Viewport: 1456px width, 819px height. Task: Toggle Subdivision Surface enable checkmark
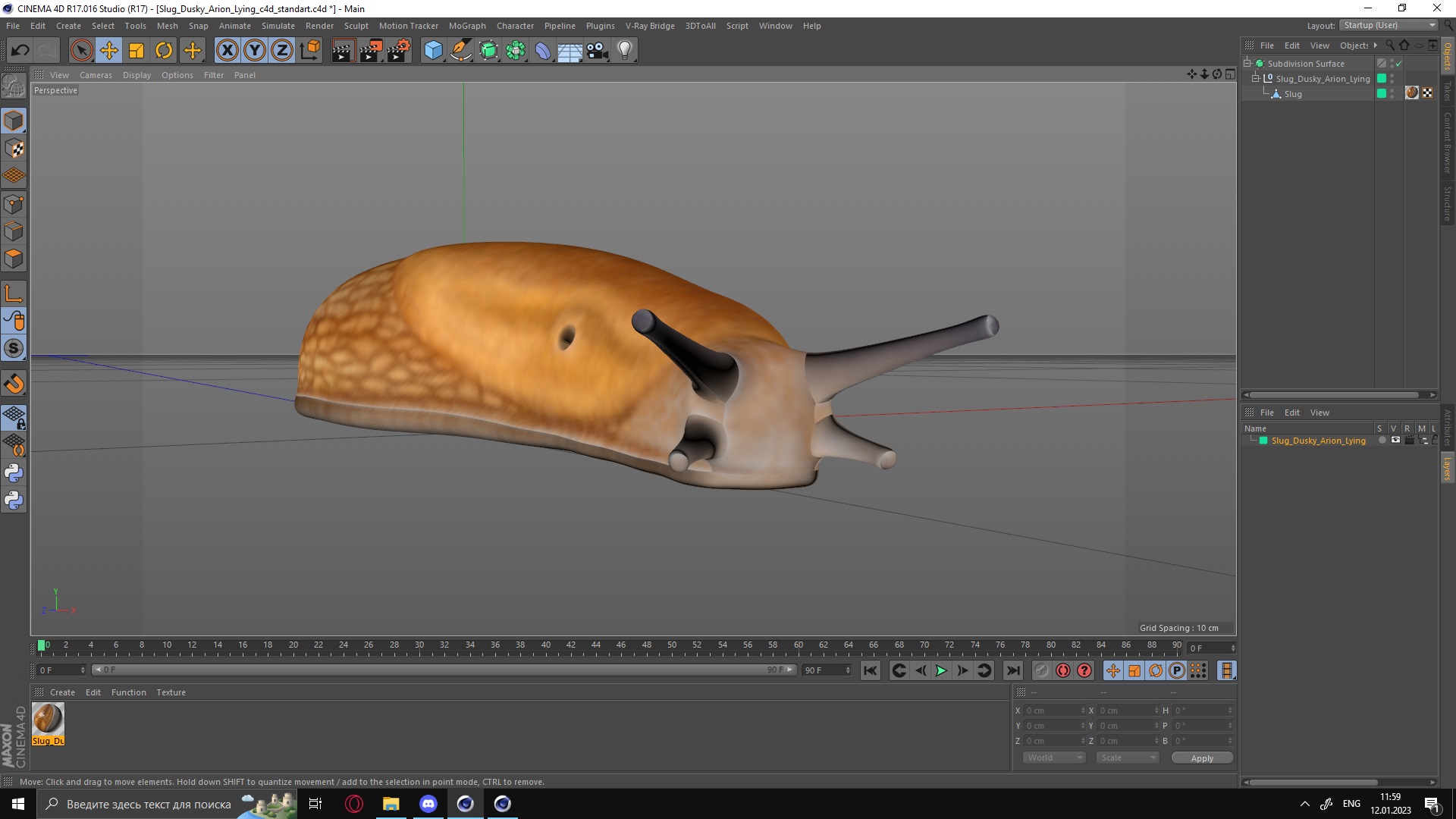pos(1399,64)
